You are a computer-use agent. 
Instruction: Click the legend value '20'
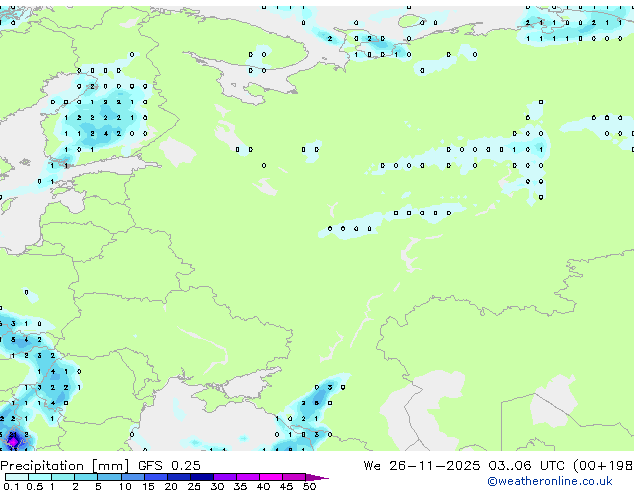(171, 486)
